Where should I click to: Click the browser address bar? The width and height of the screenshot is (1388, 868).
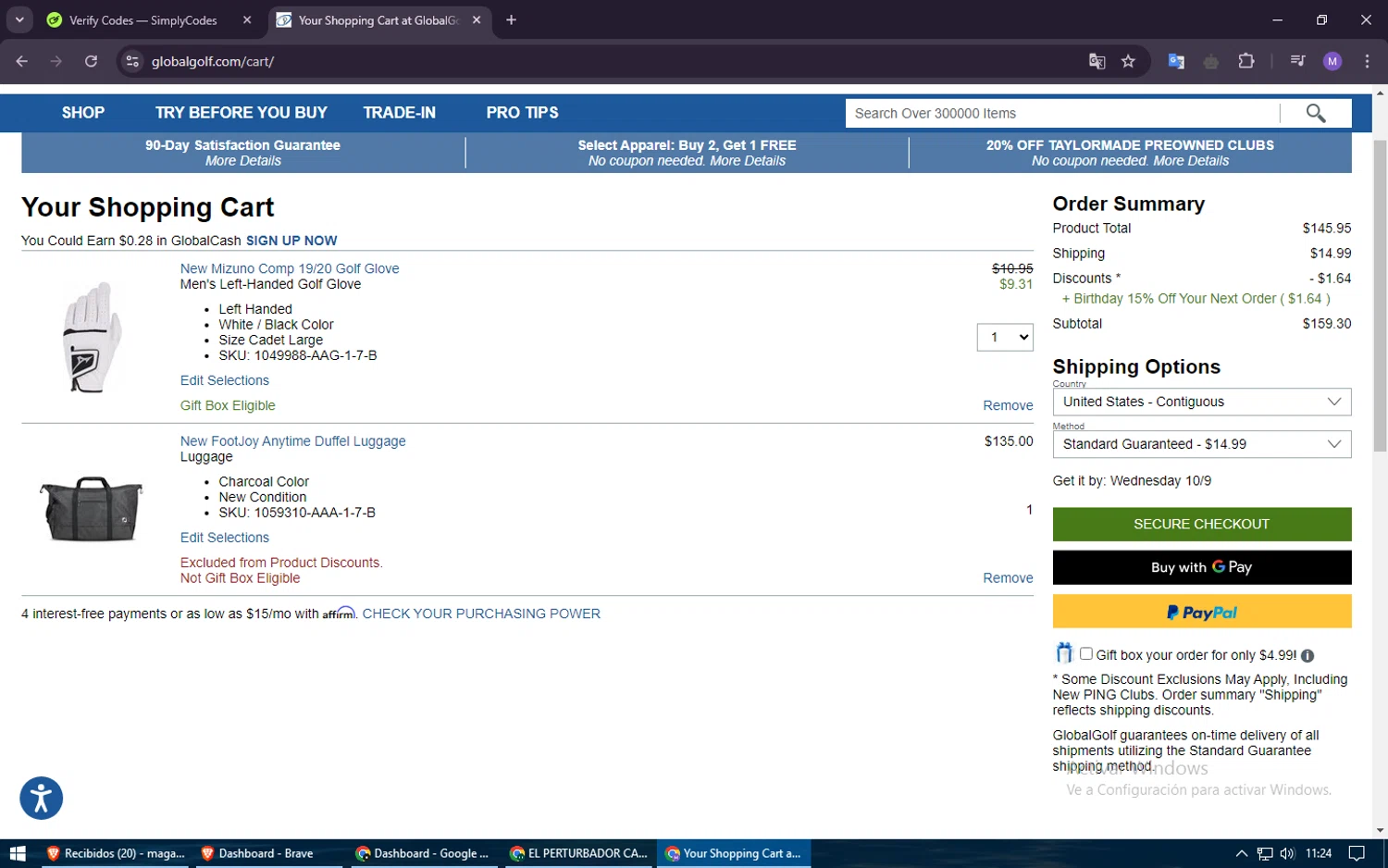611,61
